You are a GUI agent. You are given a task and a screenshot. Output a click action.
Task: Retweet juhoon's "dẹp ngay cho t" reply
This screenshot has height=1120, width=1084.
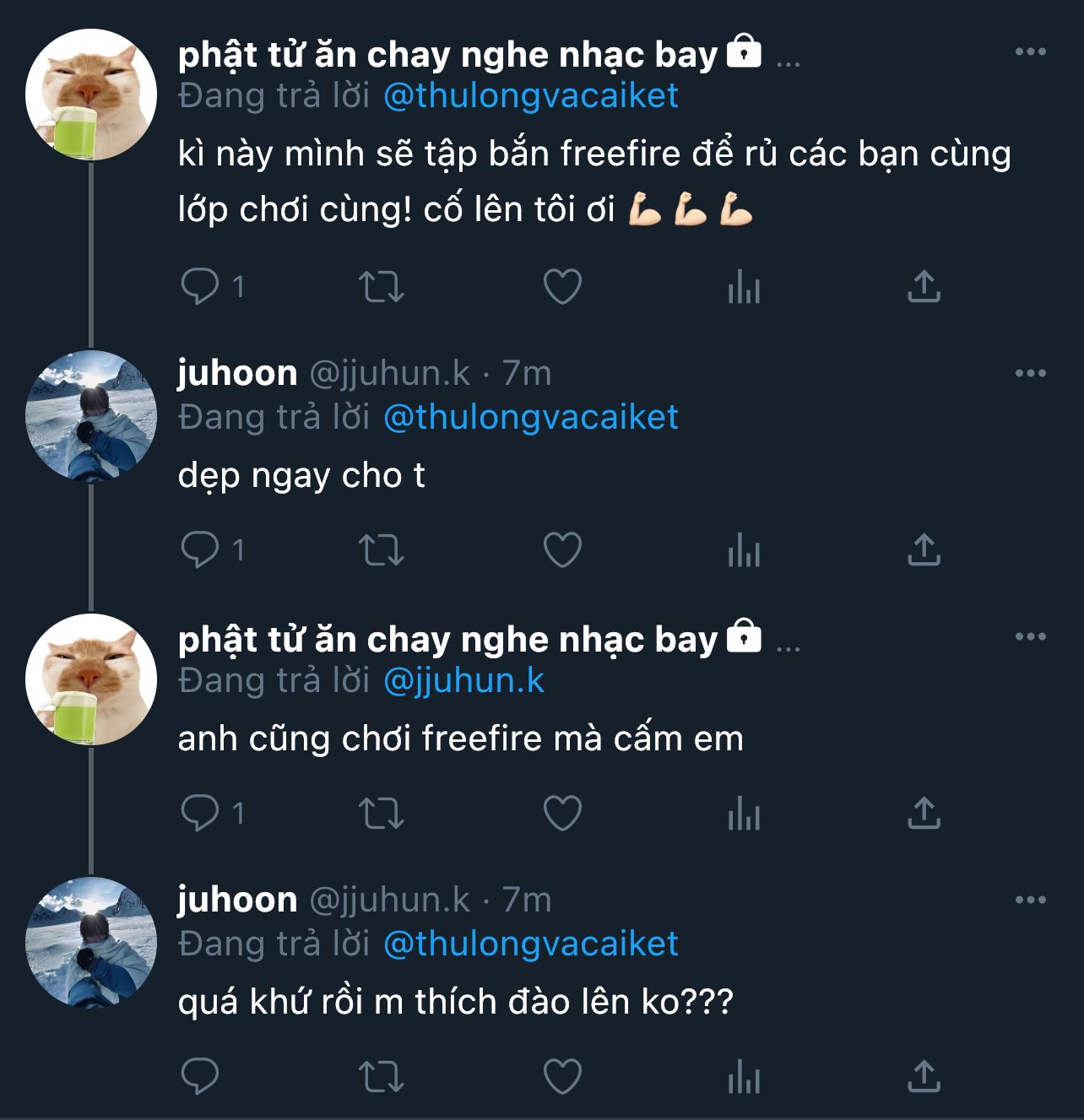[x=382, y=550]
